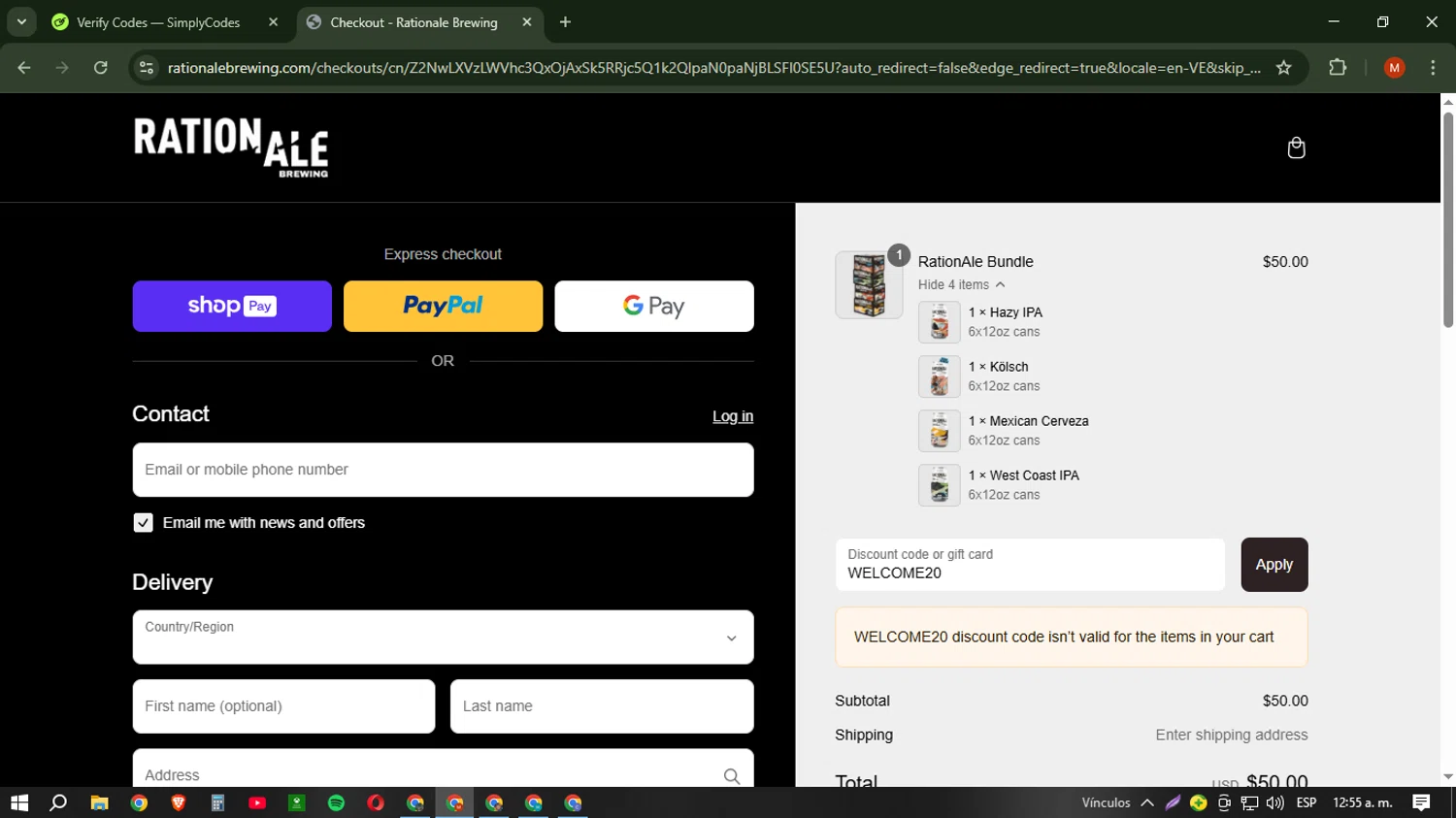The height and width of the screenshot is (818, 1456).
Task: Open a new browser tab
Action: tap(565, 22)
